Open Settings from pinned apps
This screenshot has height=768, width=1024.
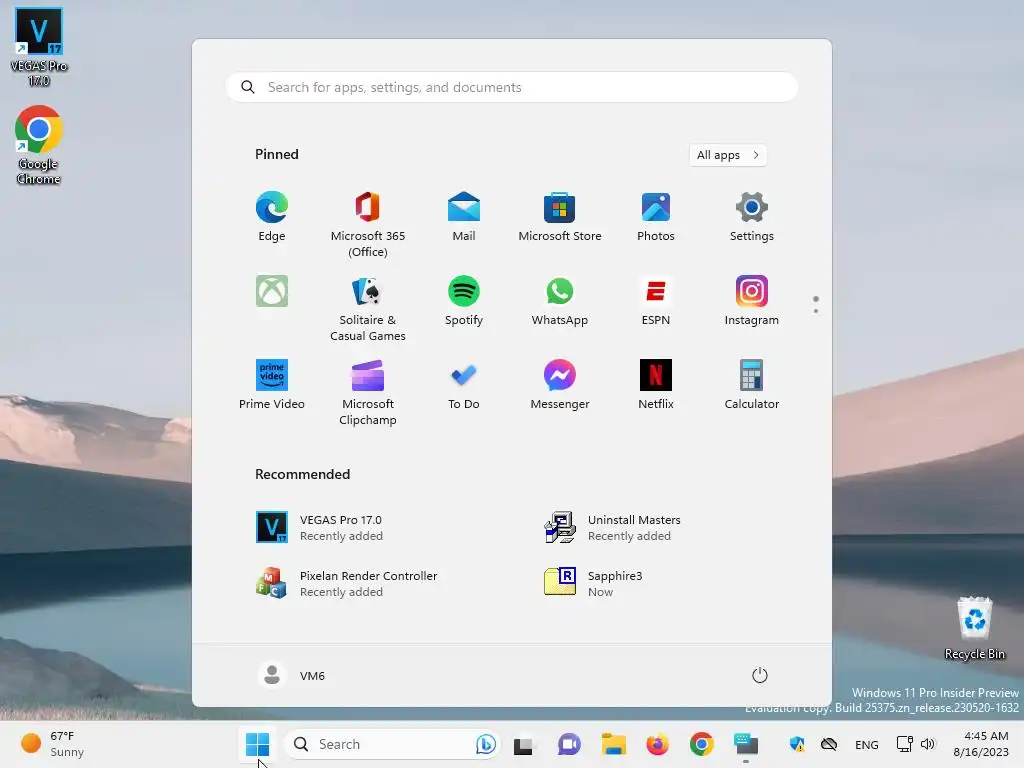[x=752, y=217]
